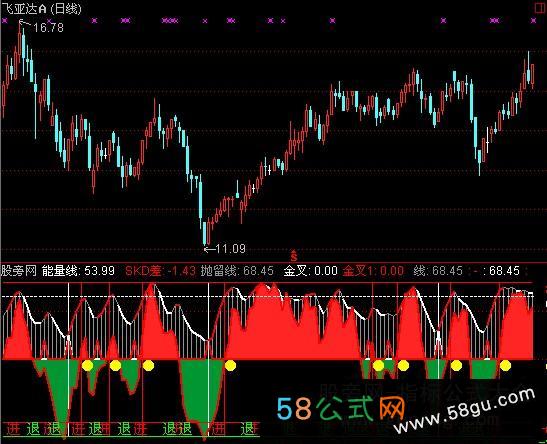
Task: Click the 飞亚达A stock title
Action: pos(24,8)
